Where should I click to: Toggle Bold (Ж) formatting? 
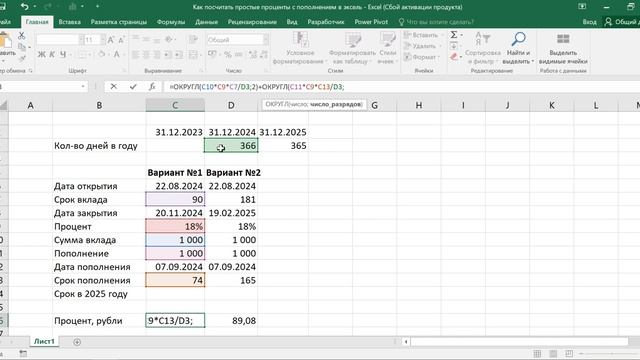point(41,54)
